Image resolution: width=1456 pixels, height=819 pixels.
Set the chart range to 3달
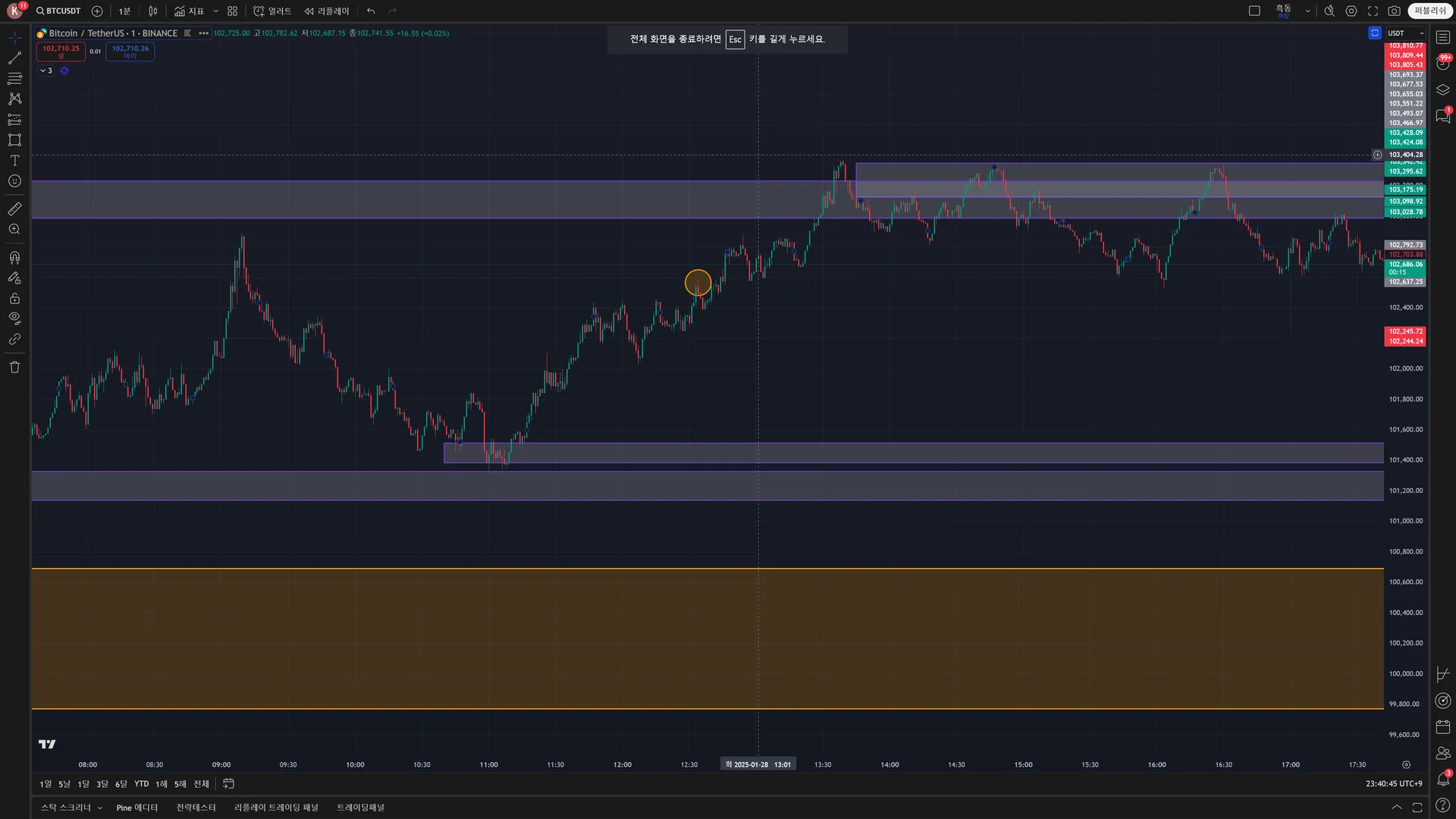[x=102, y=784]
